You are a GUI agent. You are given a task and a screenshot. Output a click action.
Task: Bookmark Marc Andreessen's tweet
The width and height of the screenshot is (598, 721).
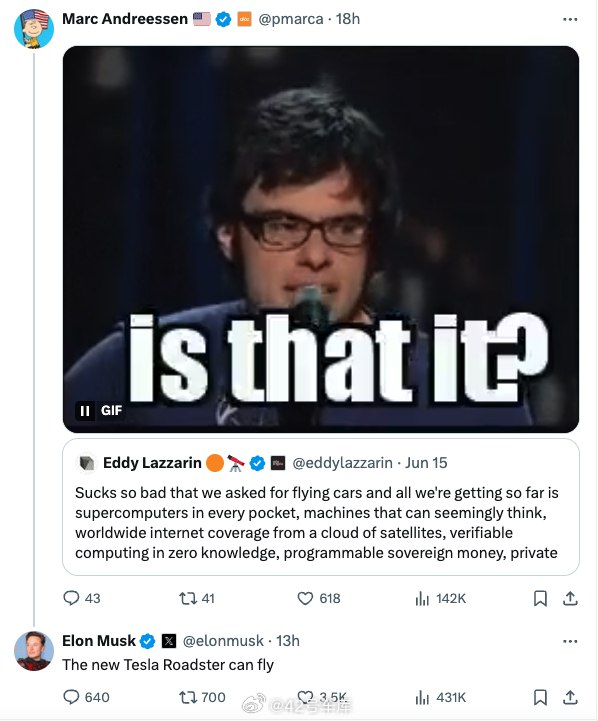click(x=540, y=598)
